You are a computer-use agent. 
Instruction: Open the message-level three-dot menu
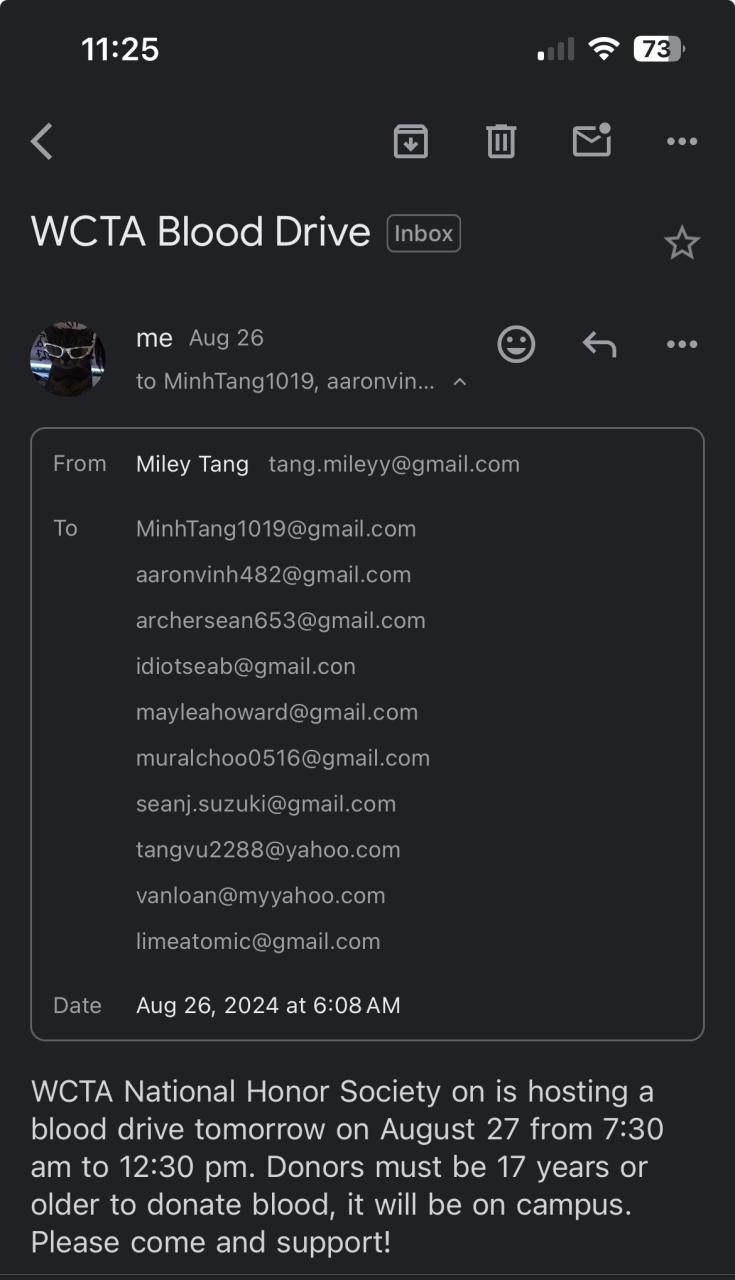click(x=682, y=345)
